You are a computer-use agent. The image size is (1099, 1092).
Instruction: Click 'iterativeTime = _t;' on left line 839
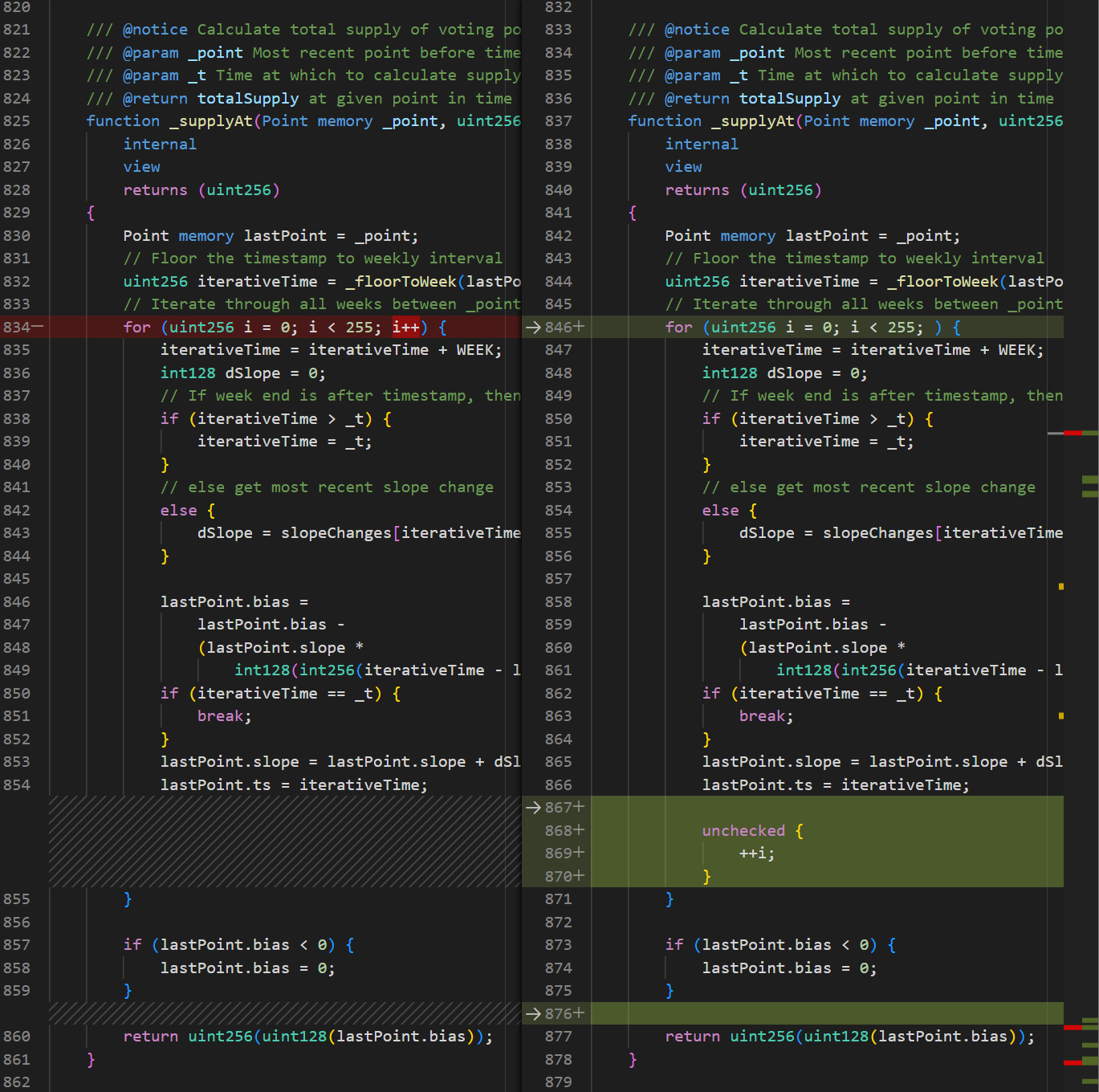pyautogui.click(x=285, y=441)
